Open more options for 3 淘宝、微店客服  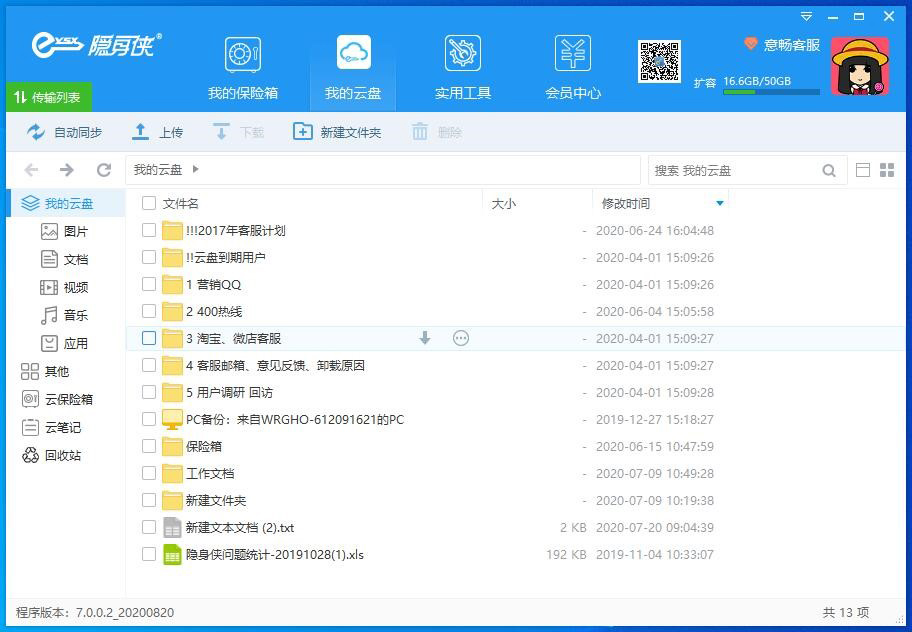[x=461, y=338]
